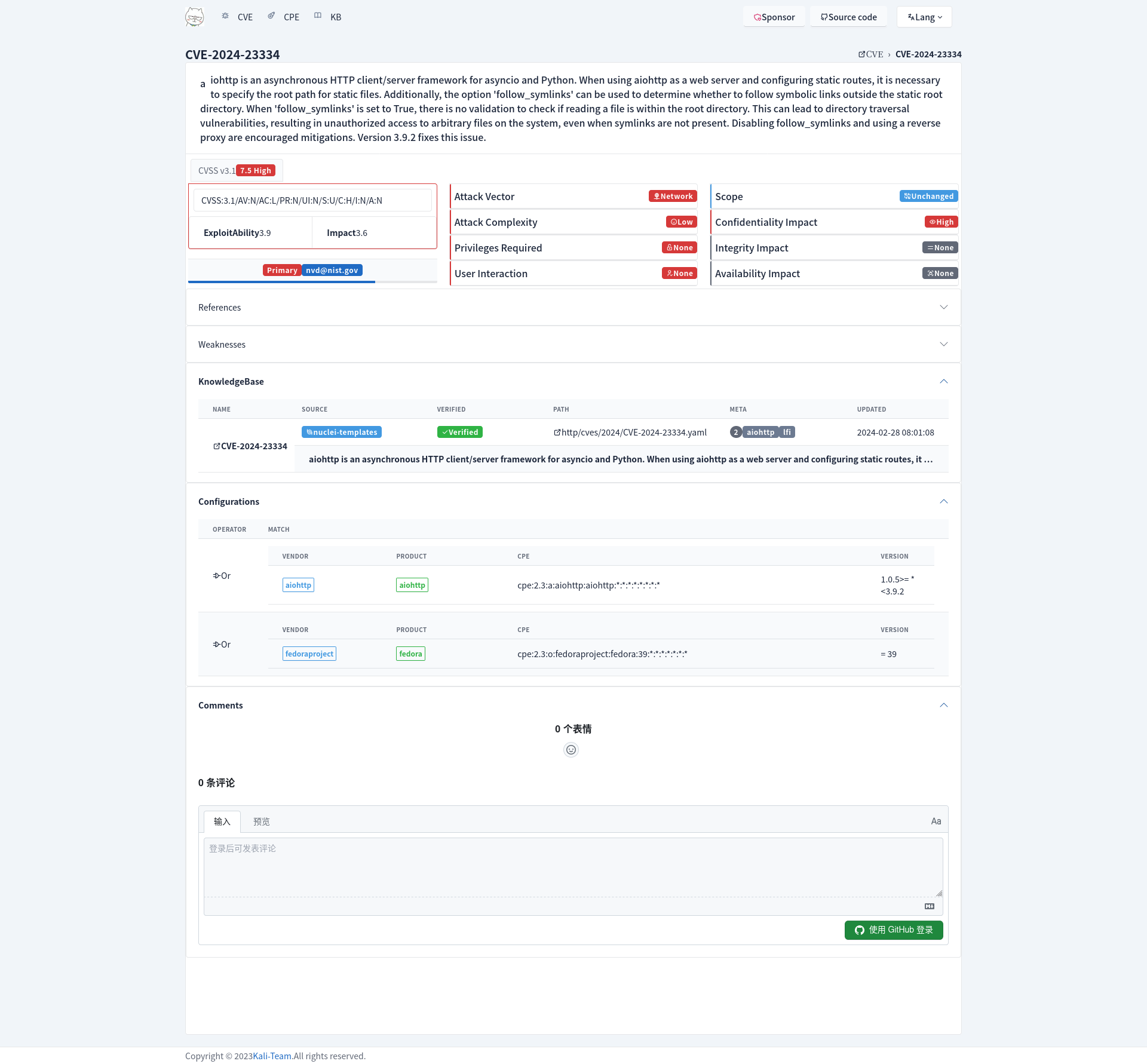The image size is (1147, 1064).
Task: Click the Verified status badge
Action: [x=459, y=432]
